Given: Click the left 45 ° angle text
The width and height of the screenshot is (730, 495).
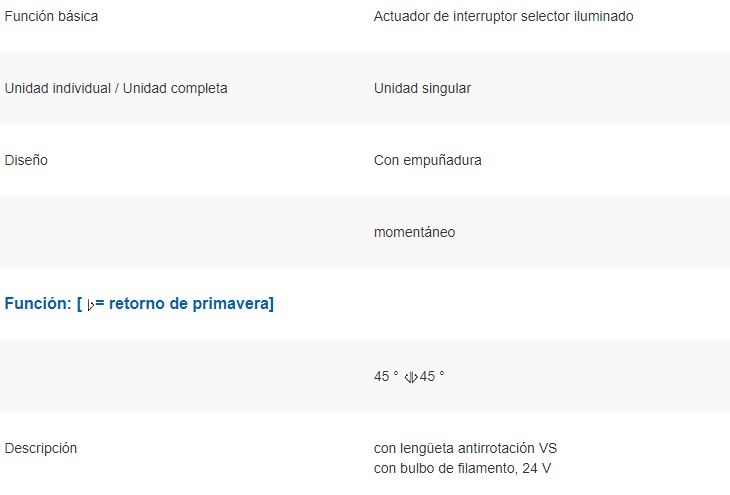Looking at the screenshot, I should (x=386, y=376).
